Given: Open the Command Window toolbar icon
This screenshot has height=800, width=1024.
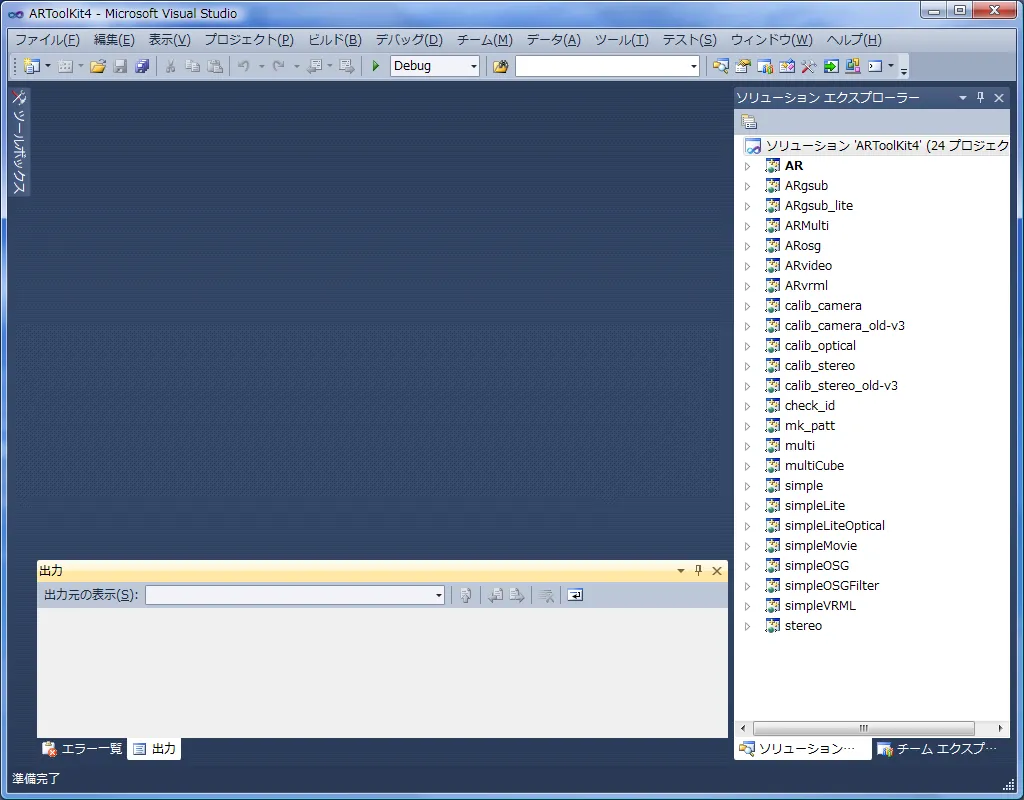Looking at the screenshot, I should tap(875, 66).
